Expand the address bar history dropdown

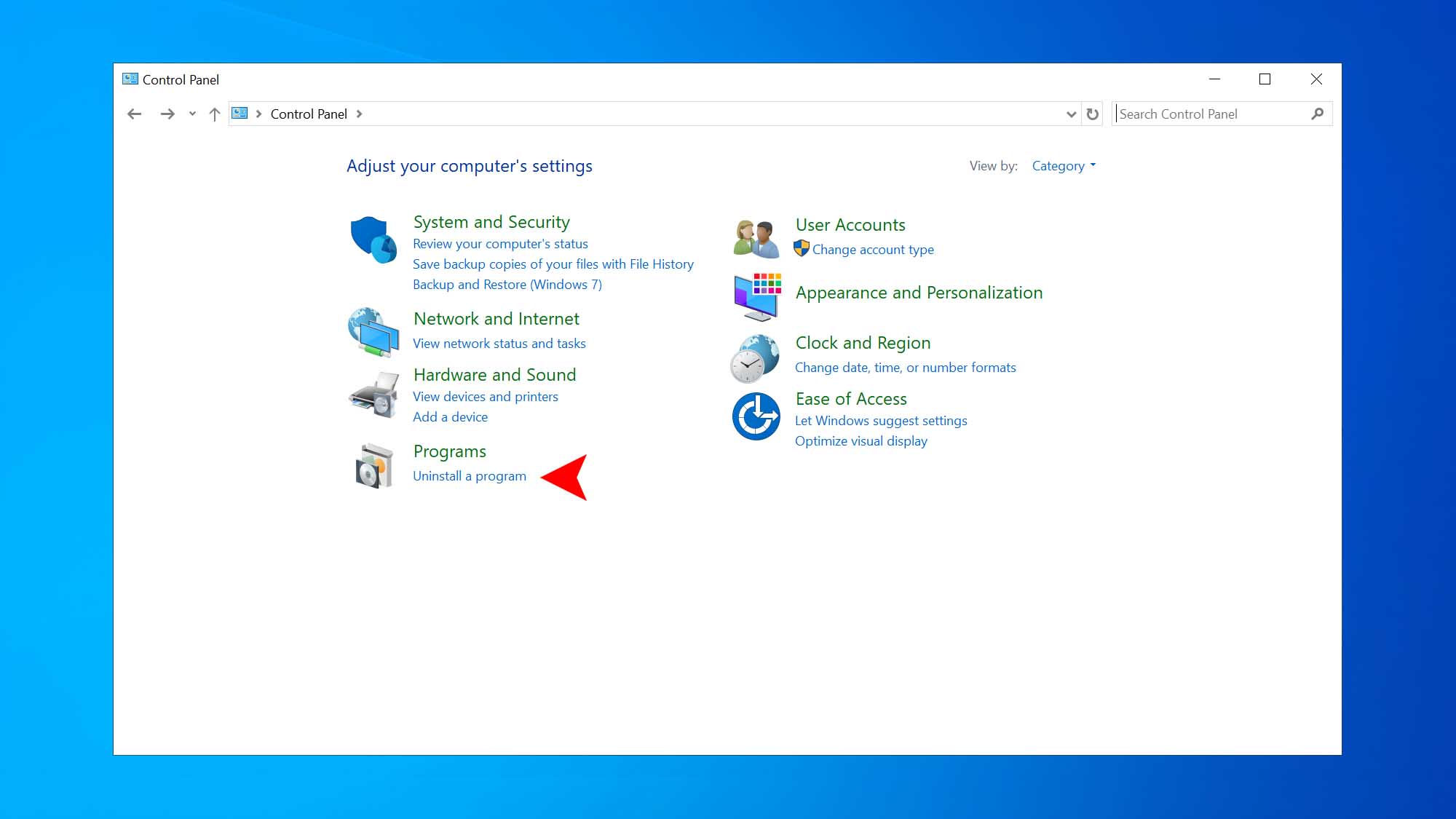[1071, 114]
